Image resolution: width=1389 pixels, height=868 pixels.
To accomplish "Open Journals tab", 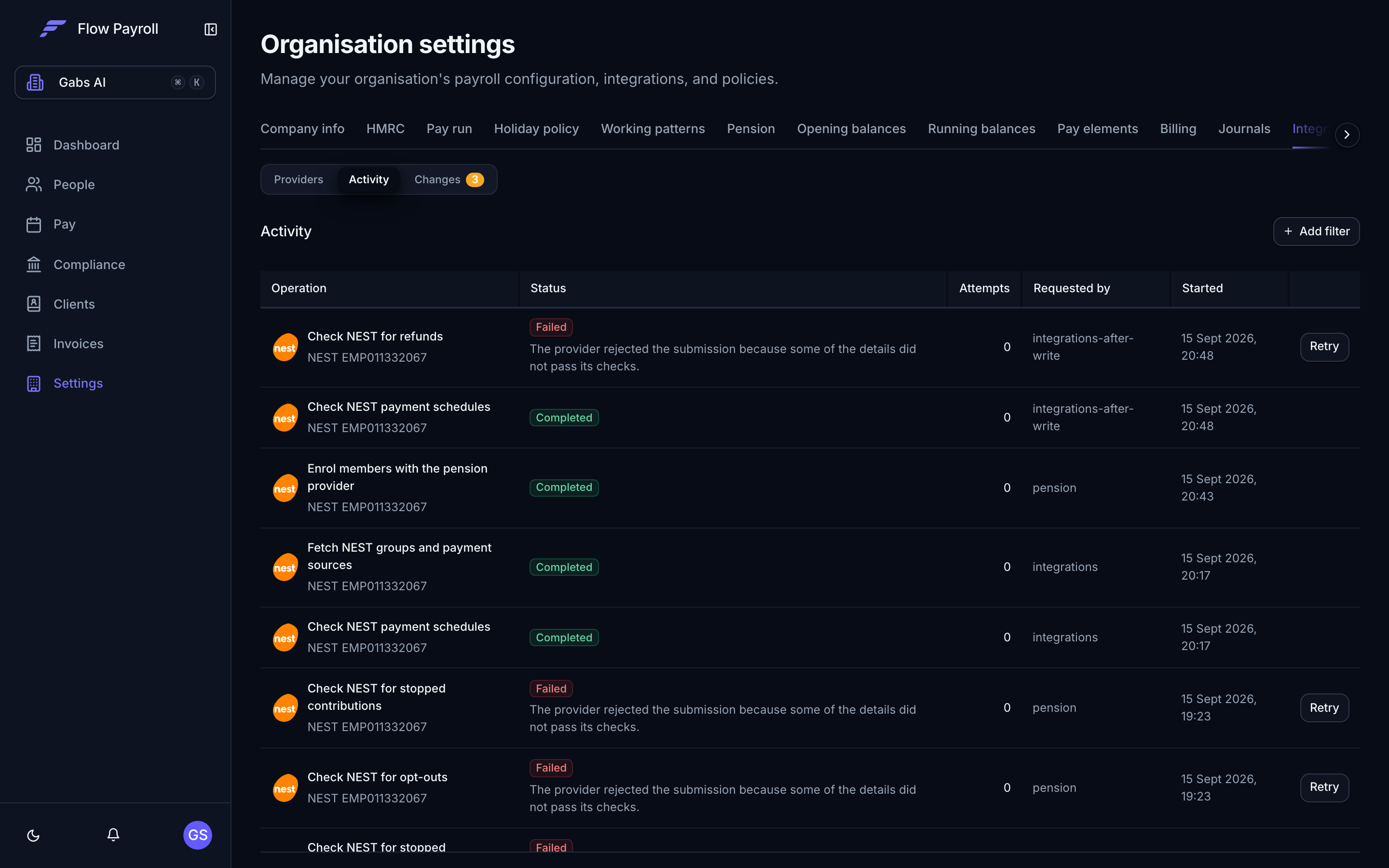I will (x=1244, y=129).
